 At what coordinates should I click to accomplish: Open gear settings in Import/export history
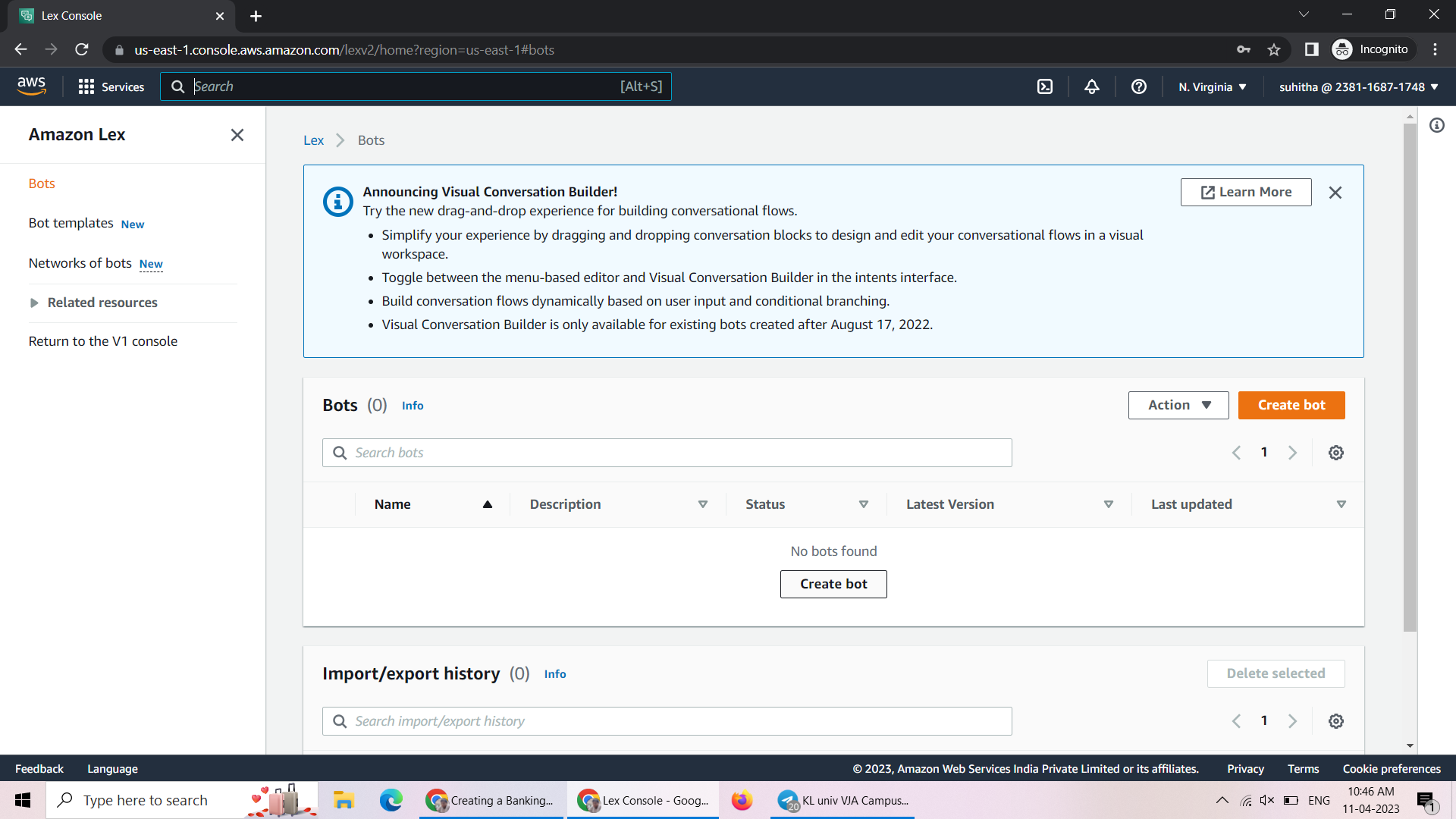1336,720
